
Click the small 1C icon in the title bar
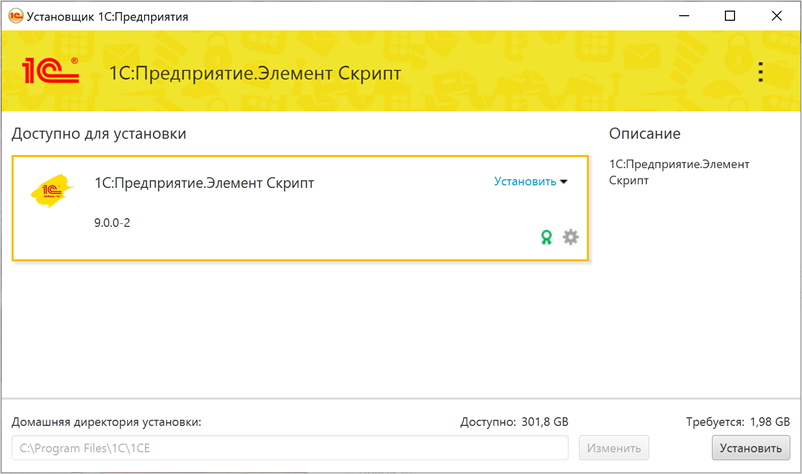[x=14, y=17]
